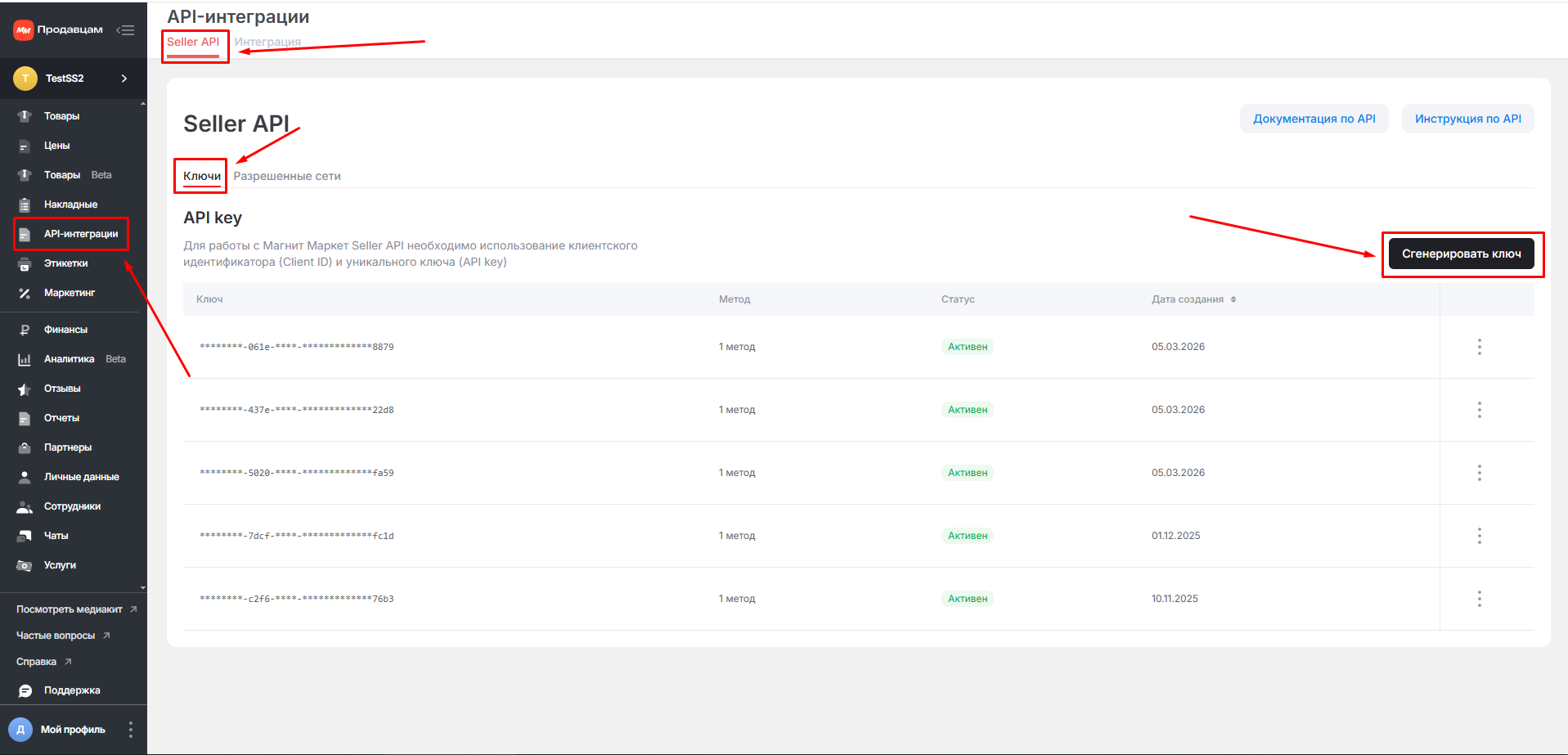This screenshot has width=1568, height=755.
Task: Open Инструкция по API link
Action: point(1467,119)
